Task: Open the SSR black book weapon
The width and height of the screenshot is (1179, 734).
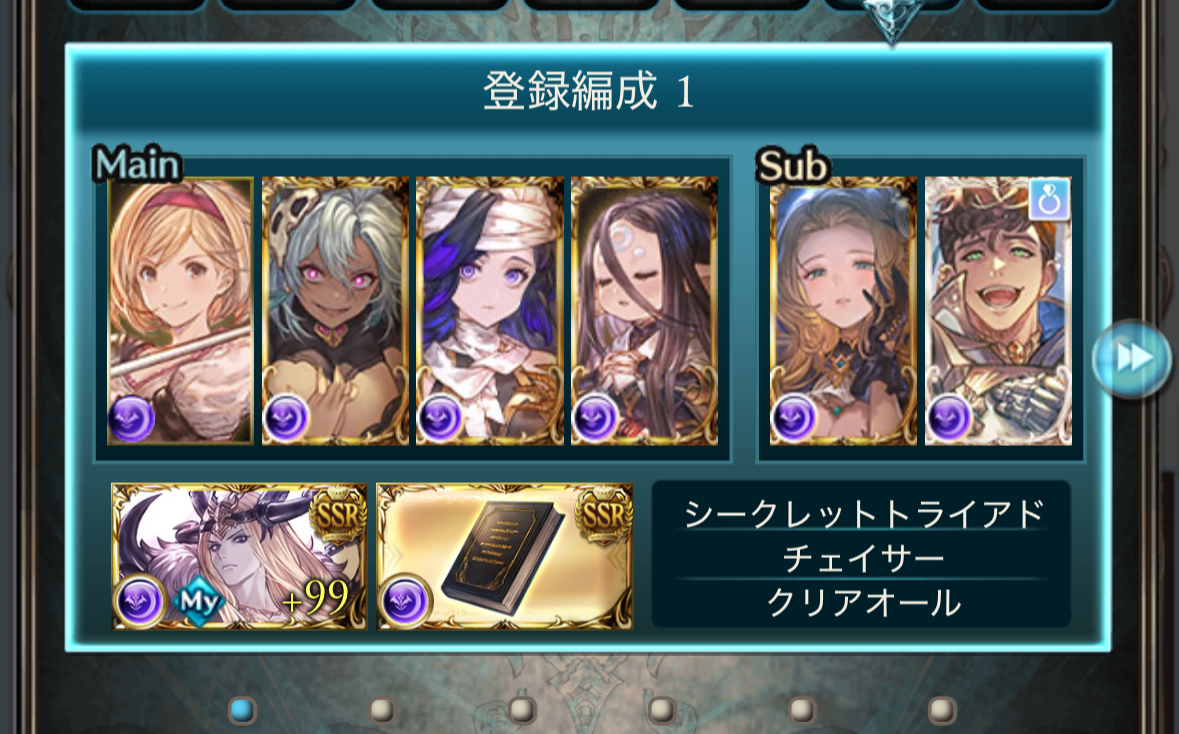Action: click(505, 557)
